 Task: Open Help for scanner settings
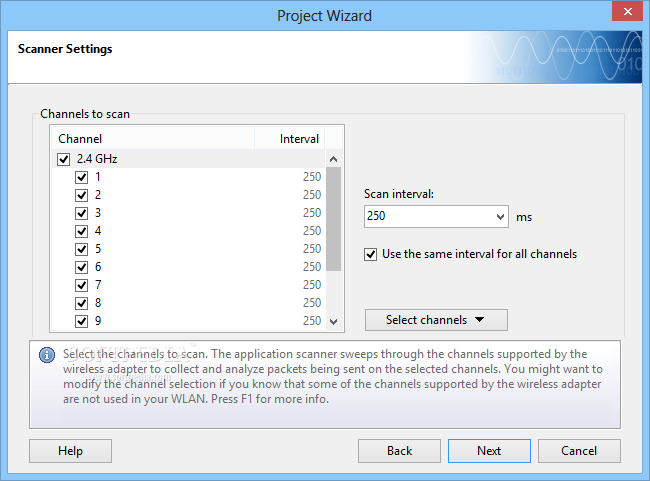(x=70, y=451)
